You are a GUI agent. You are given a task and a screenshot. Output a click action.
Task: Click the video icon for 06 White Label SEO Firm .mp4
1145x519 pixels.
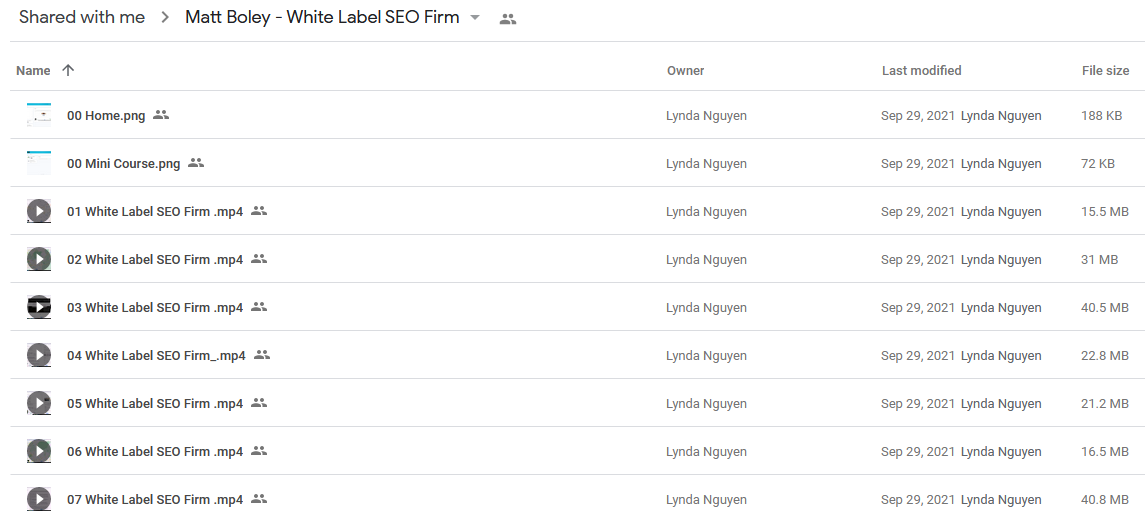pos(39,451)
